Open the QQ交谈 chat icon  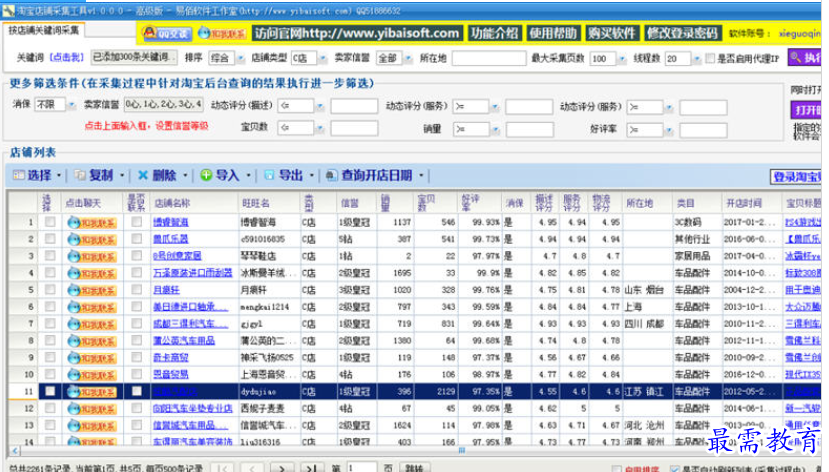point(167,33)
